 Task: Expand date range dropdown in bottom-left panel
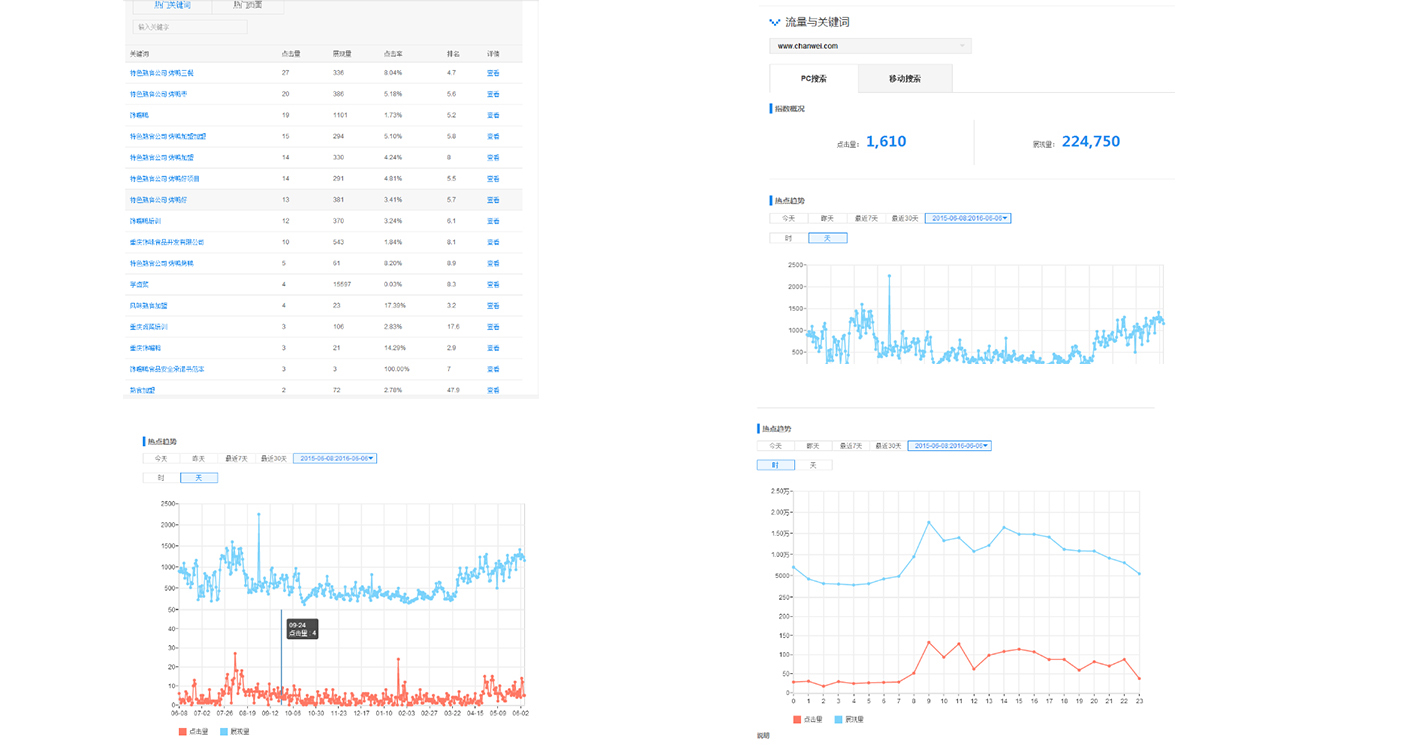[x=335, y=459]
